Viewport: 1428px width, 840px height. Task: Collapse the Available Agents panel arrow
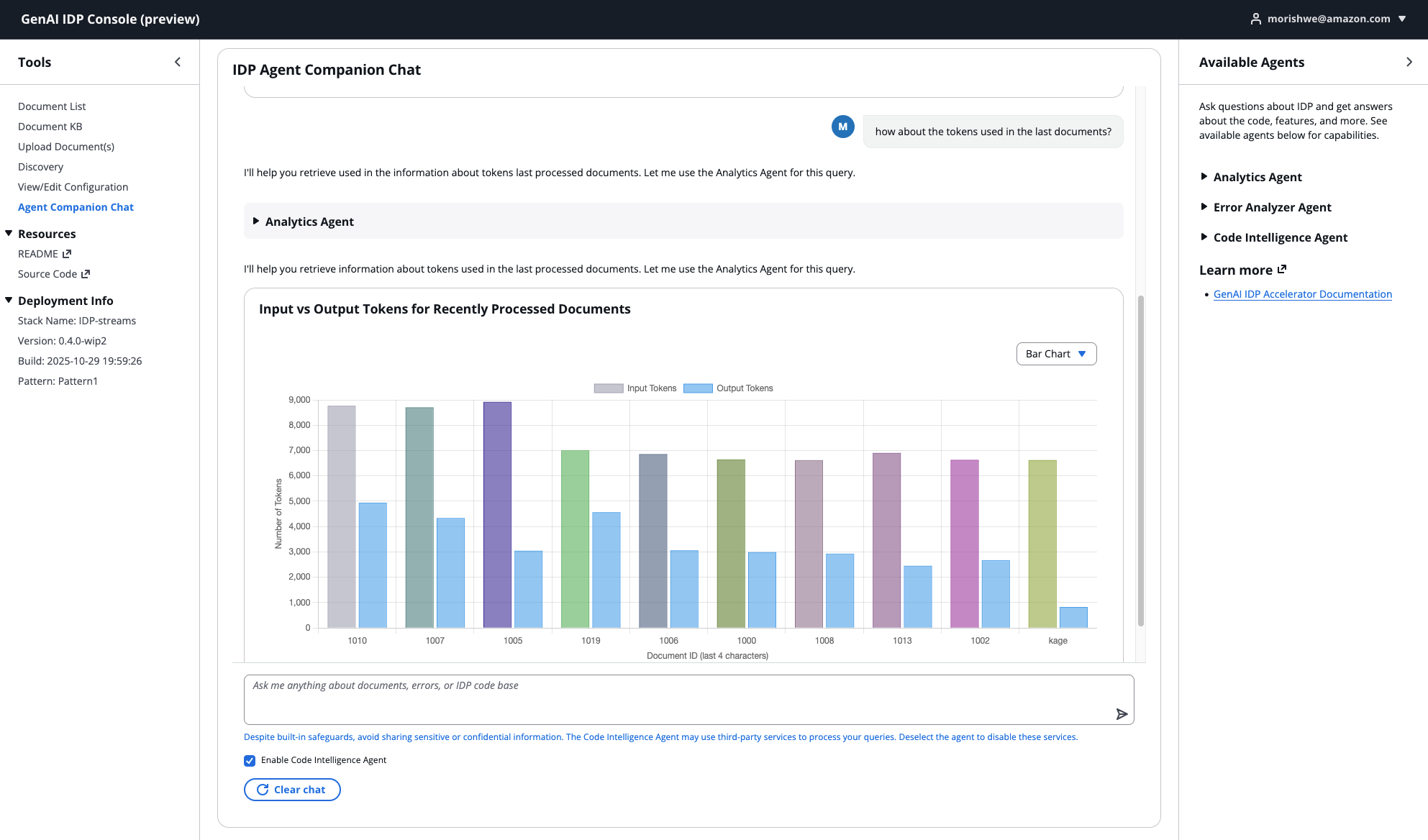tap(1409, 62)
